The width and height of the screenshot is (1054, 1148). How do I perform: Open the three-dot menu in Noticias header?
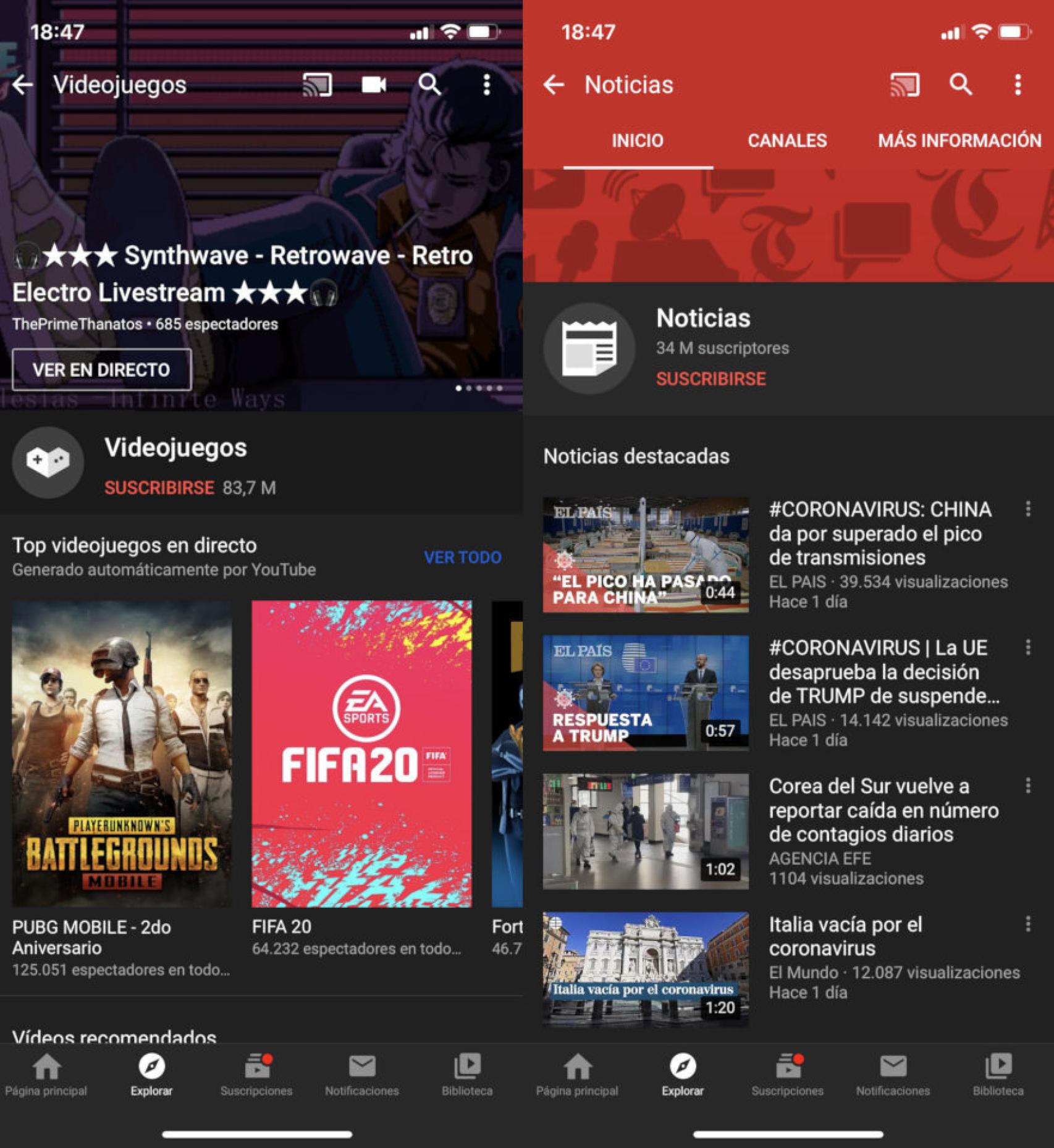click(1018, 85)
